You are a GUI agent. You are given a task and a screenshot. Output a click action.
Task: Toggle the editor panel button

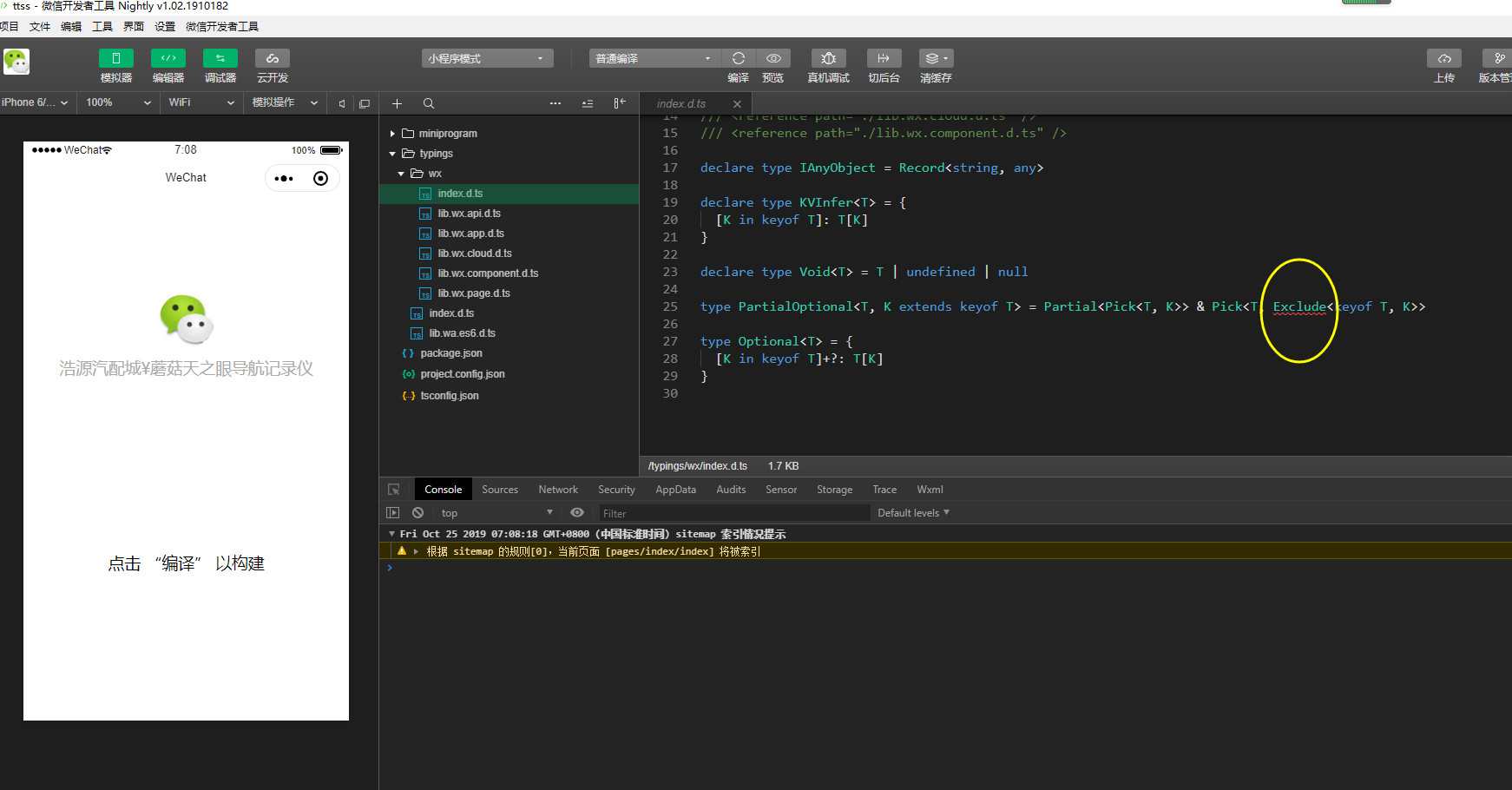coord(168,59)
